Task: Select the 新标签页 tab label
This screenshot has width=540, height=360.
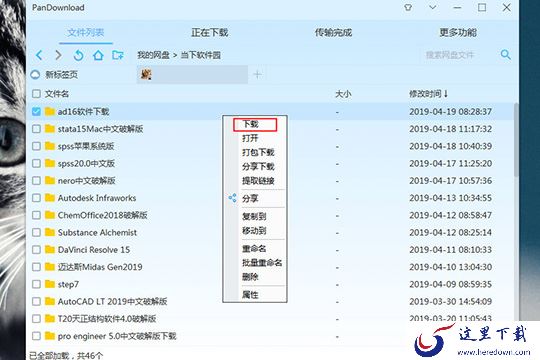Action: [x=62, y=75]
